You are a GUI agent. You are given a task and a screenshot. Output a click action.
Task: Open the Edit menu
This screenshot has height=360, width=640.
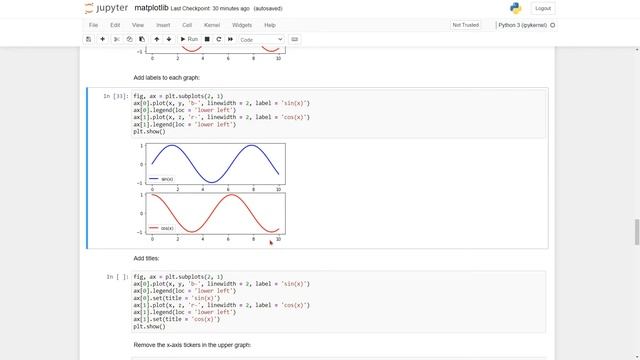115,25
